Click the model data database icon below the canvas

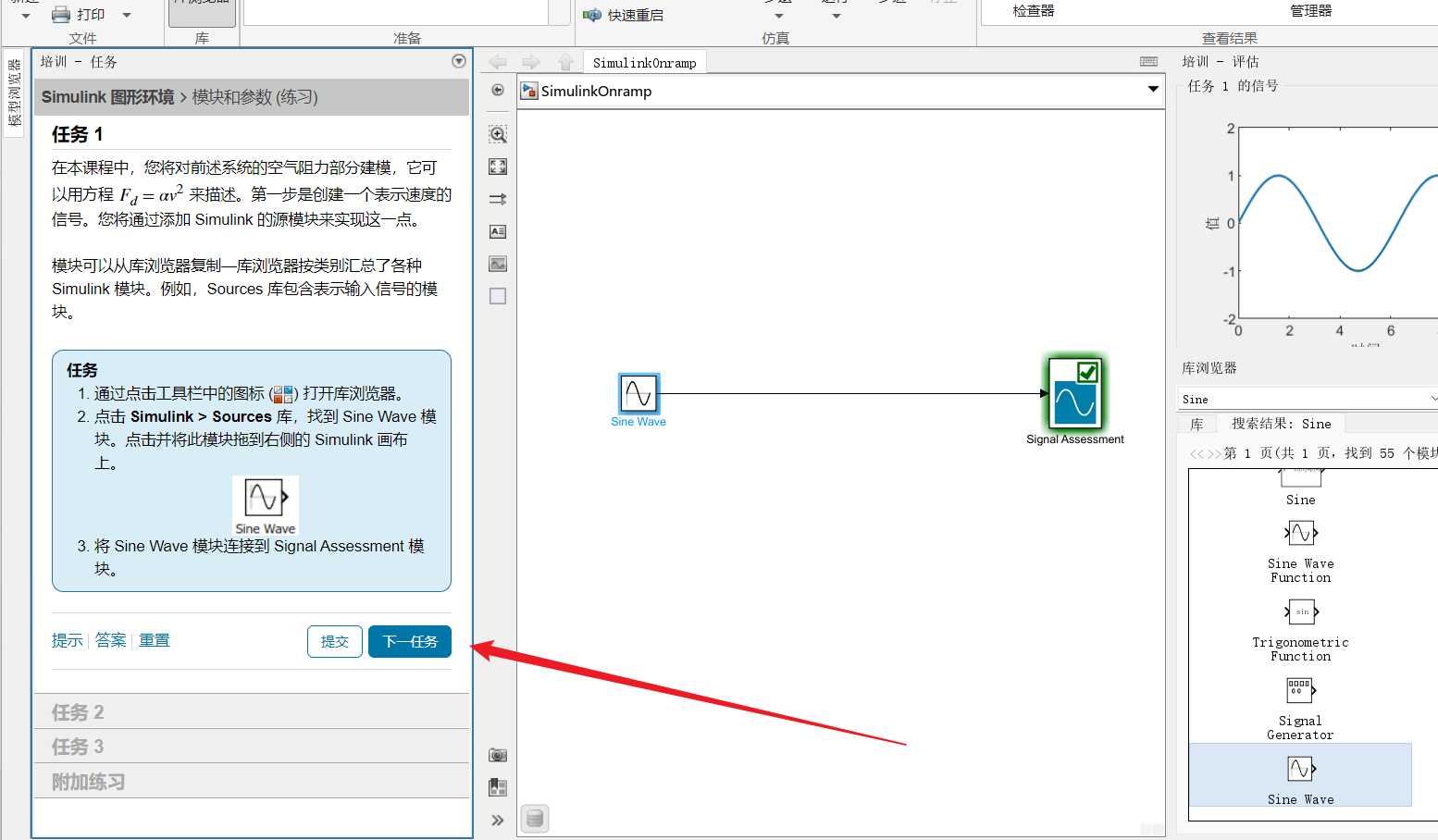(x=535, y=819)
